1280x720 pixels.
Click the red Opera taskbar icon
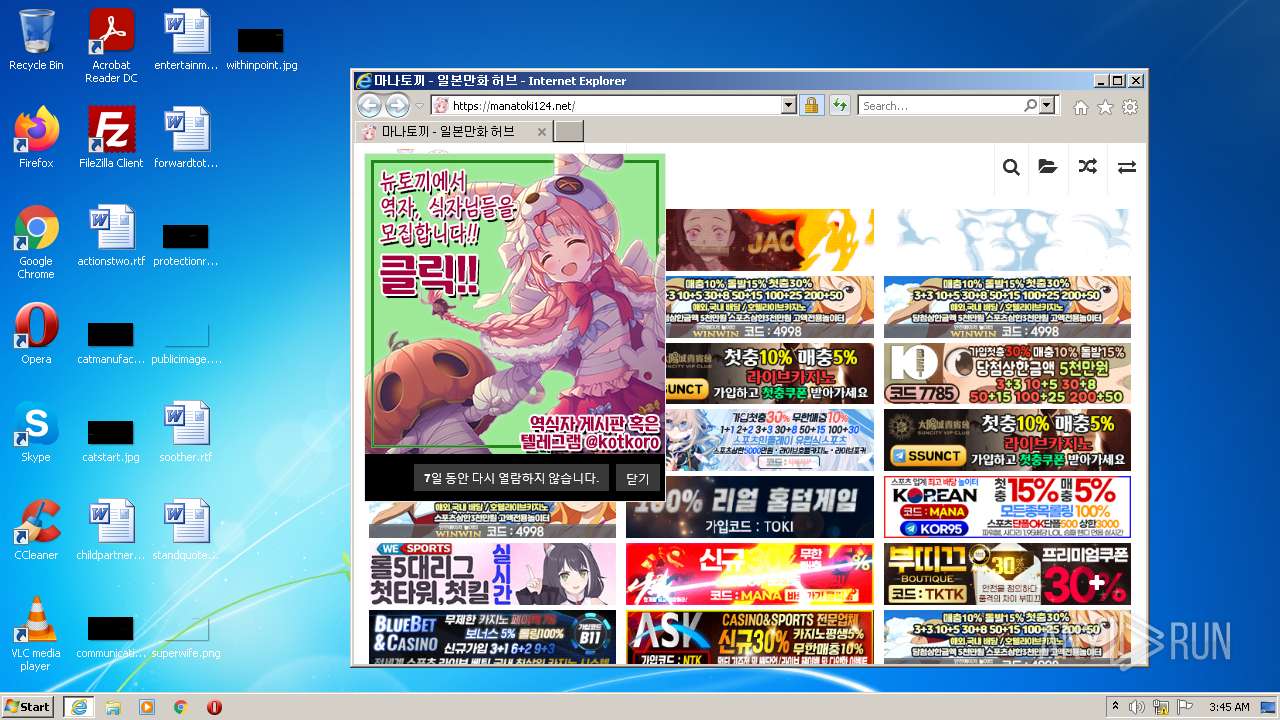coord(214,707)
